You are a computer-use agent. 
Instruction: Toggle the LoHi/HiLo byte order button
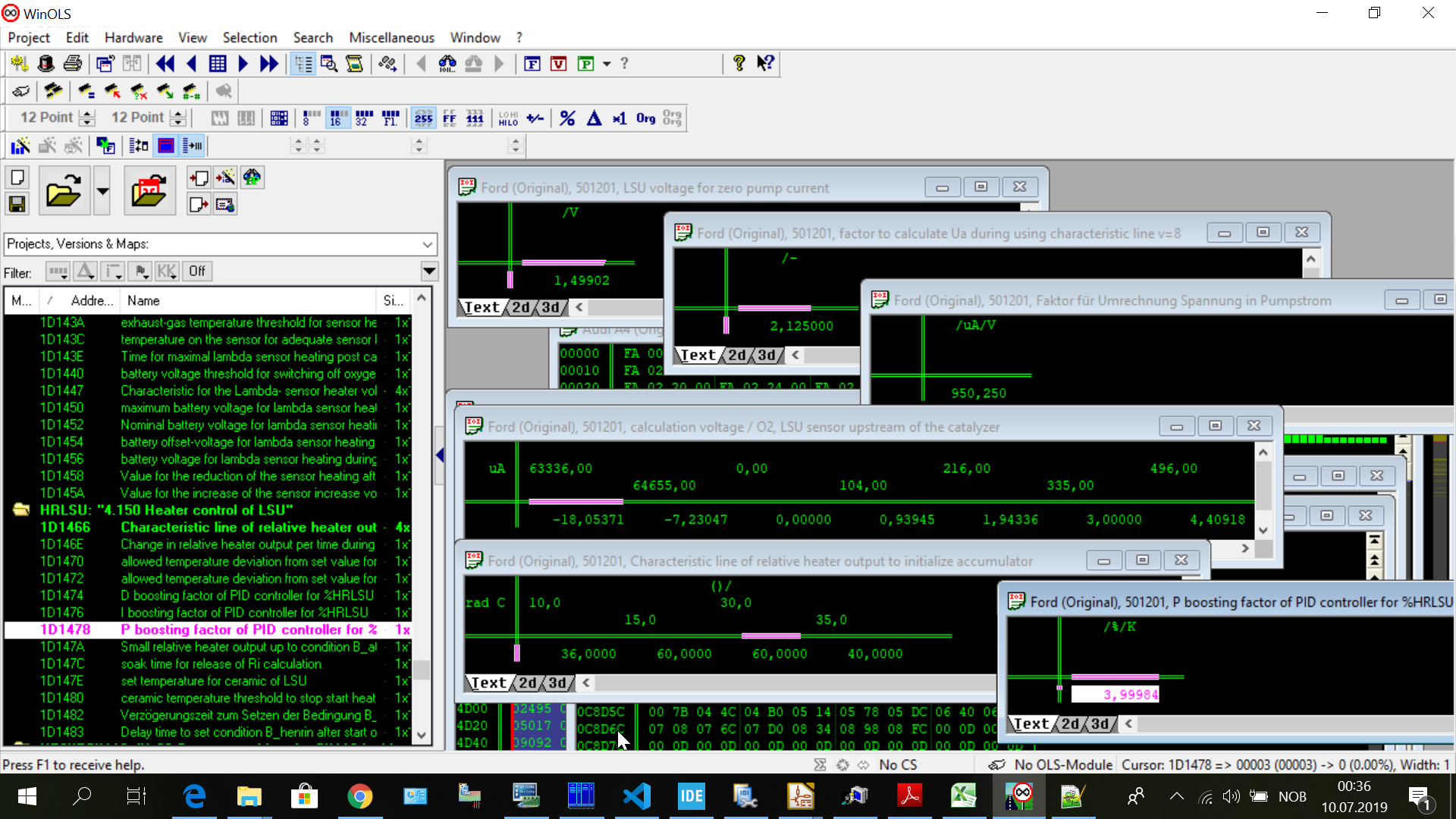pos(508,118)
